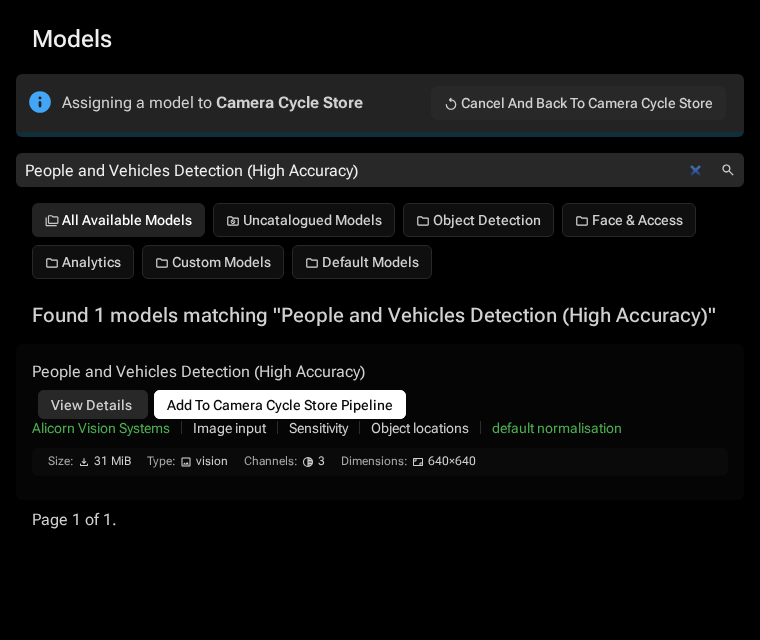Click the 31 MiB size value
The height and width of the screenshot is (640, 760).
[112, 461]
